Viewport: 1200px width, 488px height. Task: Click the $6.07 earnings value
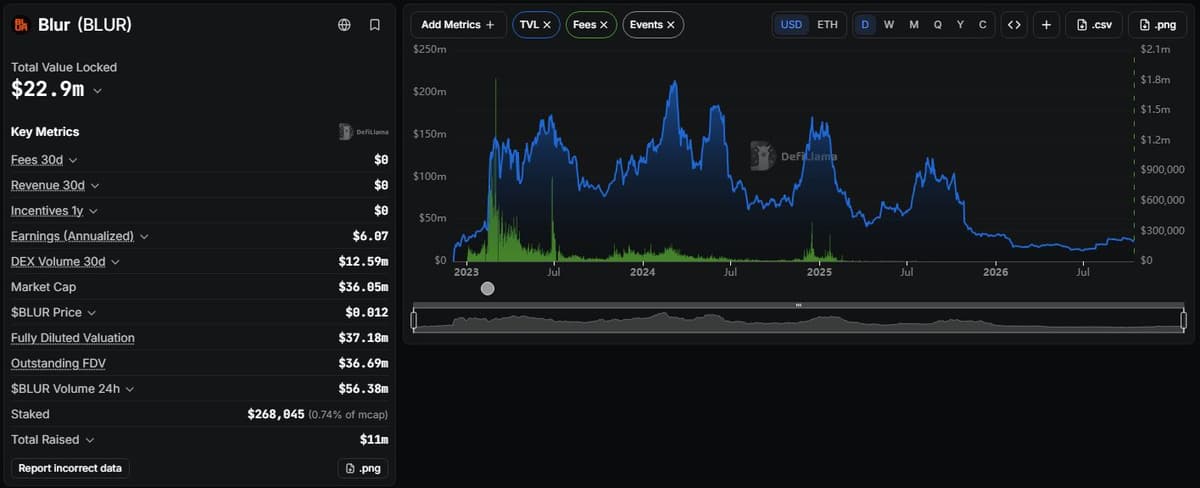(370, 236)
